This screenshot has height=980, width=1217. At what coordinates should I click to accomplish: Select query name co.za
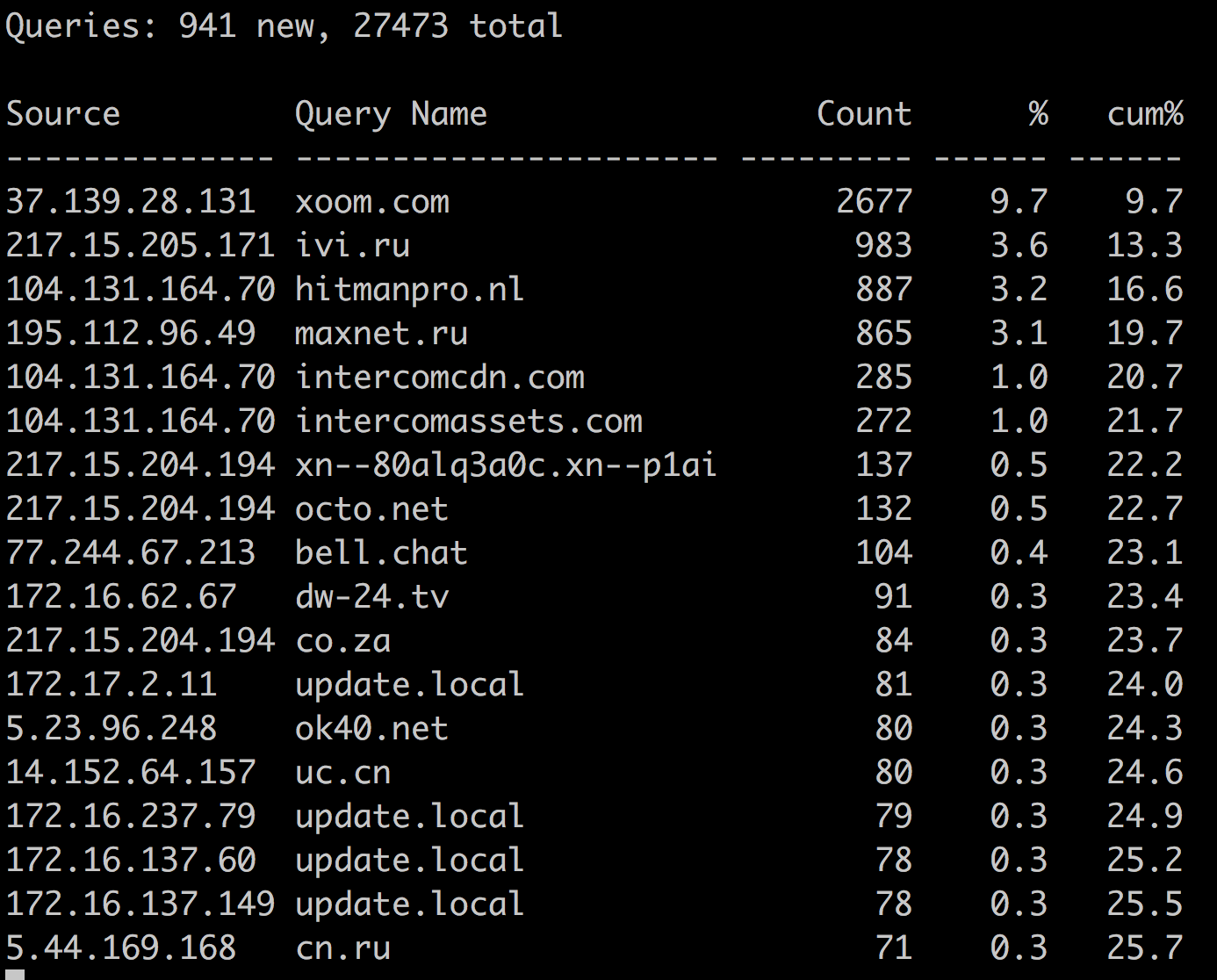coord(343,641)
